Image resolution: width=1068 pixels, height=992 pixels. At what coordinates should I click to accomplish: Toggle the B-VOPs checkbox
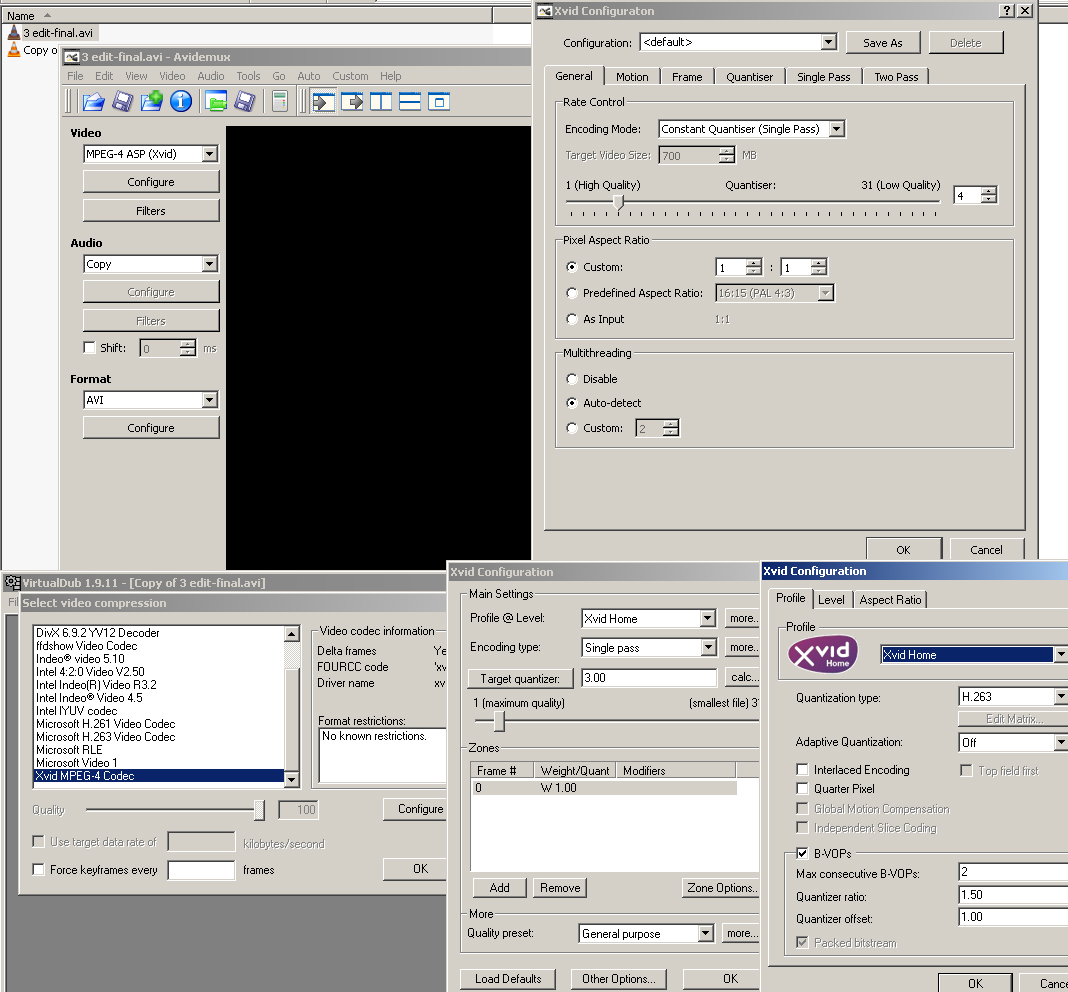coord(802,853)
